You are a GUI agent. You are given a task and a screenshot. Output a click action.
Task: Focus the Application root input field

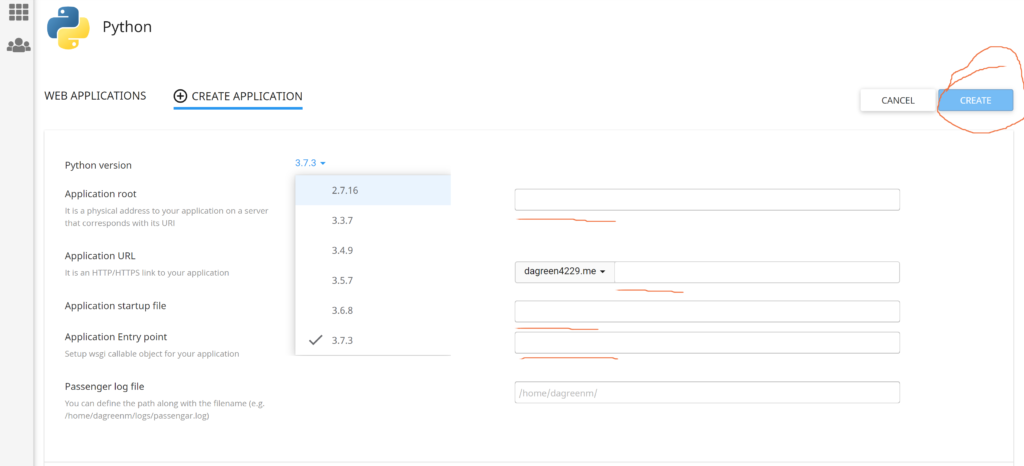(x=707, y=200)
